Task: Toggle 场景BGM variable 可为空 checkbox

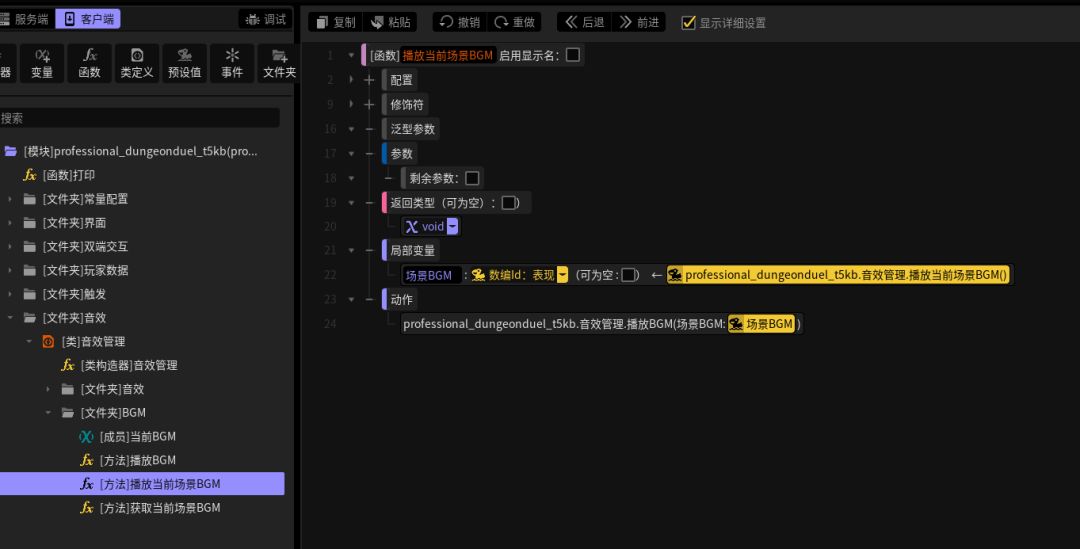Action: (x=628, y=275)
